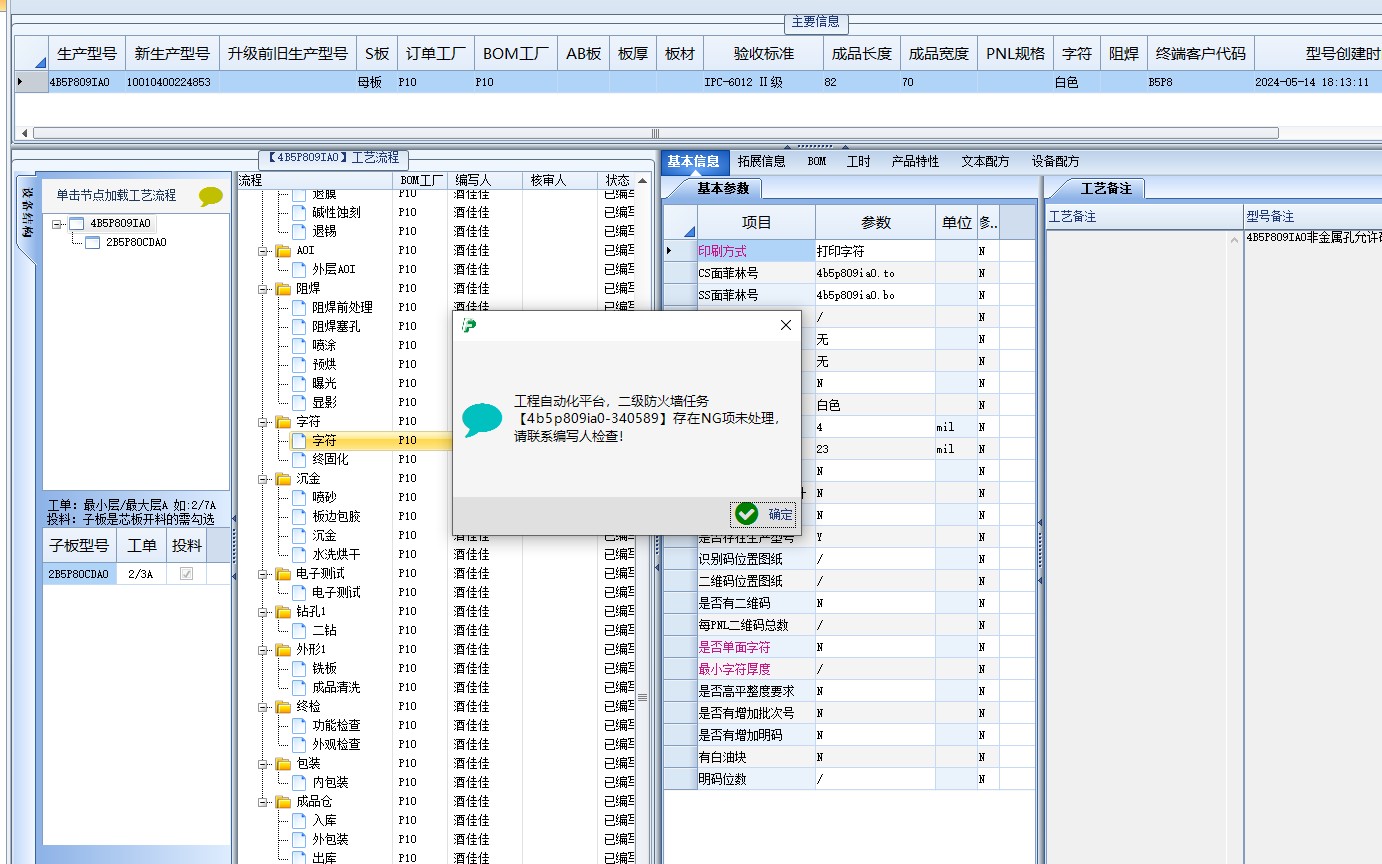
Task: Click the node icon of 2B5P80CDA0 in structure tree
Action: coord(93,242)
